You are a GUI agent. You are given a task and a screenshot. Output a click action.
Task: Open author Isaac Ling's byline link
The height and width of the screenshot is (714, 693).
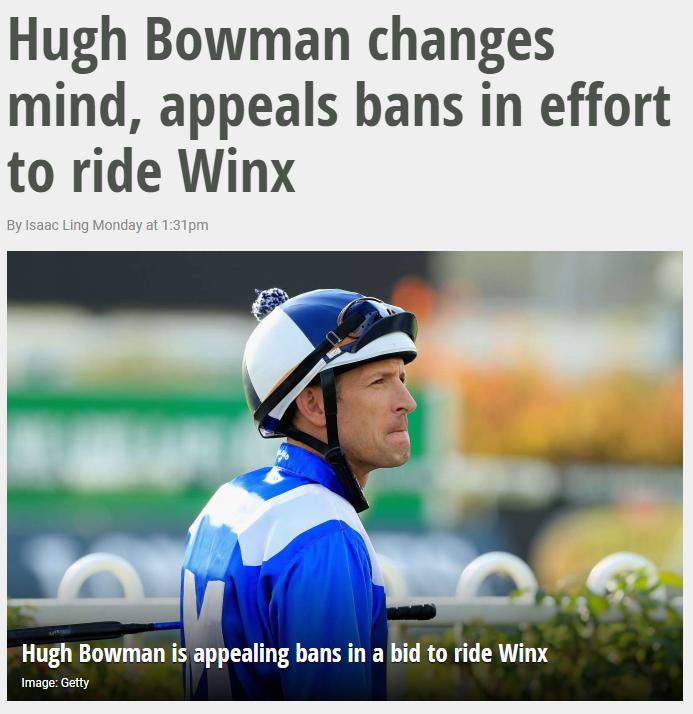[57, 225]
